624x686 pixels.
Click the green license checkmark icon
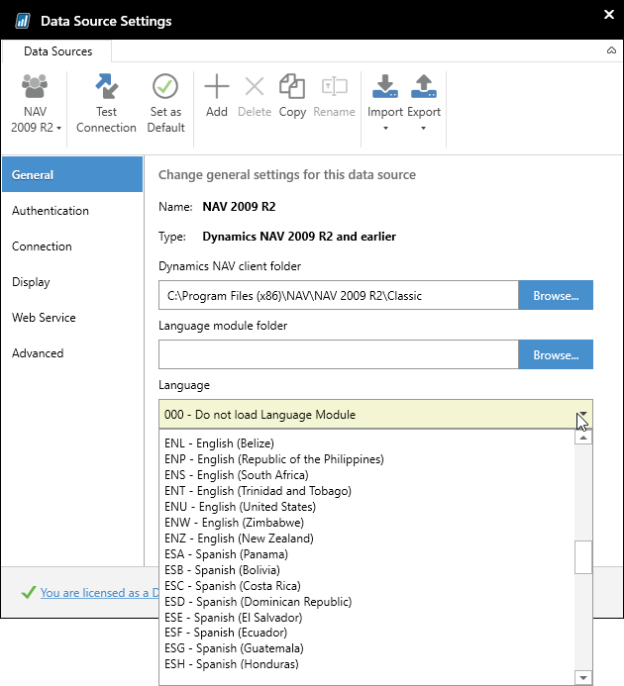point(28,593)
